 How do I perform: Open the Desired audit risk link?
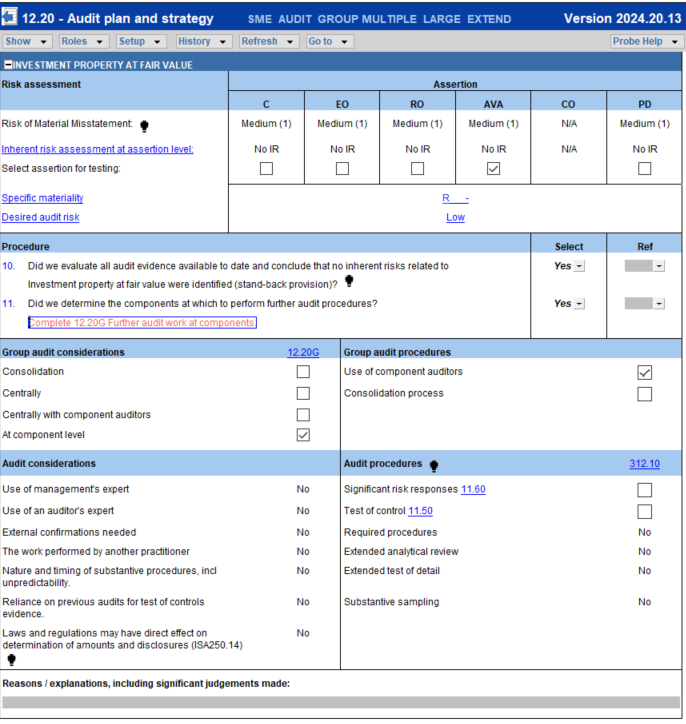(41, 217)
